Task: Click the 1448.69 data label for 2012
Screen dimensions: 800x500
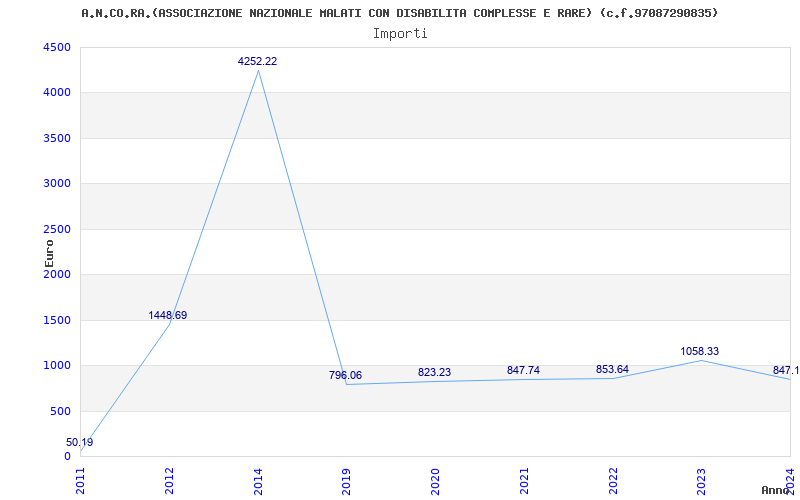Action: pyautogui.click(x=168, y=315)
